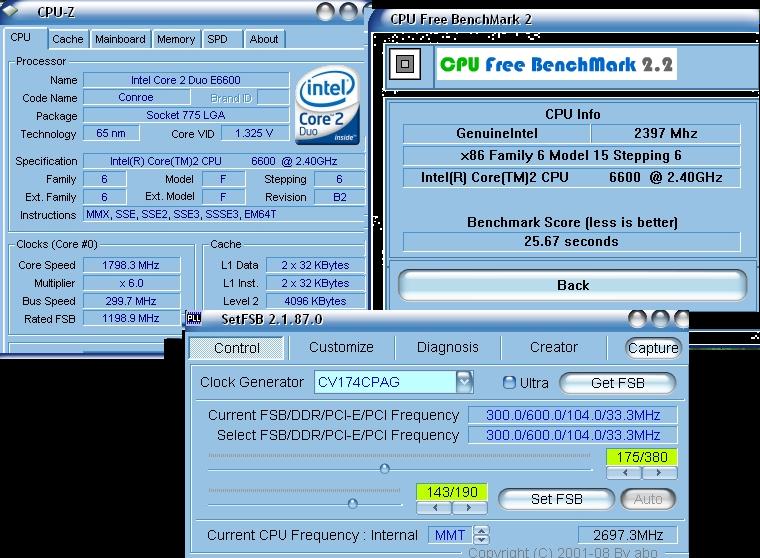Expand the Clock Generator dropdown arrow
The height and width of the screenshot is (558, 760).
pos(464,382)
